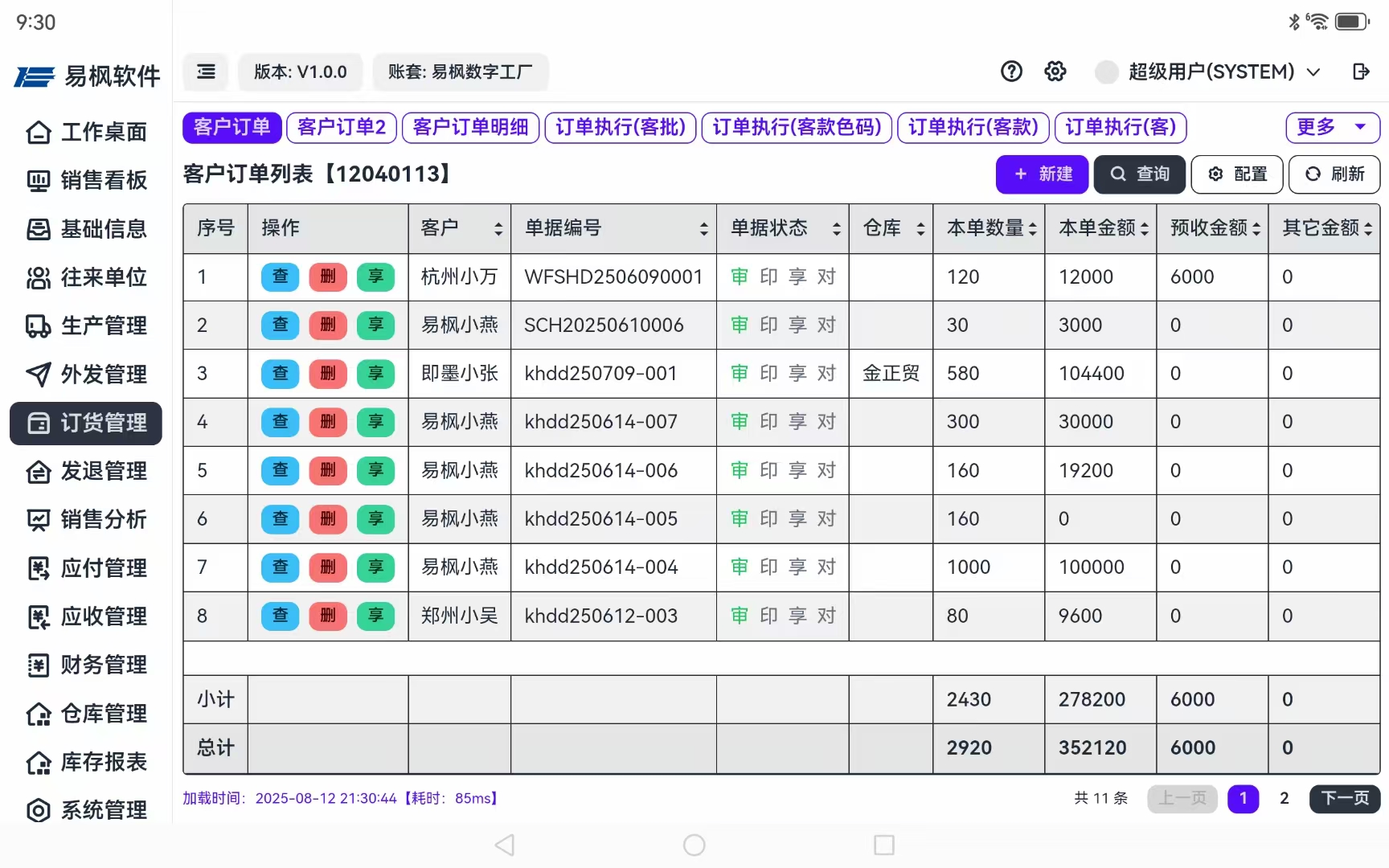Click the 查 view button in row 5
The height and width of the screenshot is (868, 1389).
pos(280,470)
